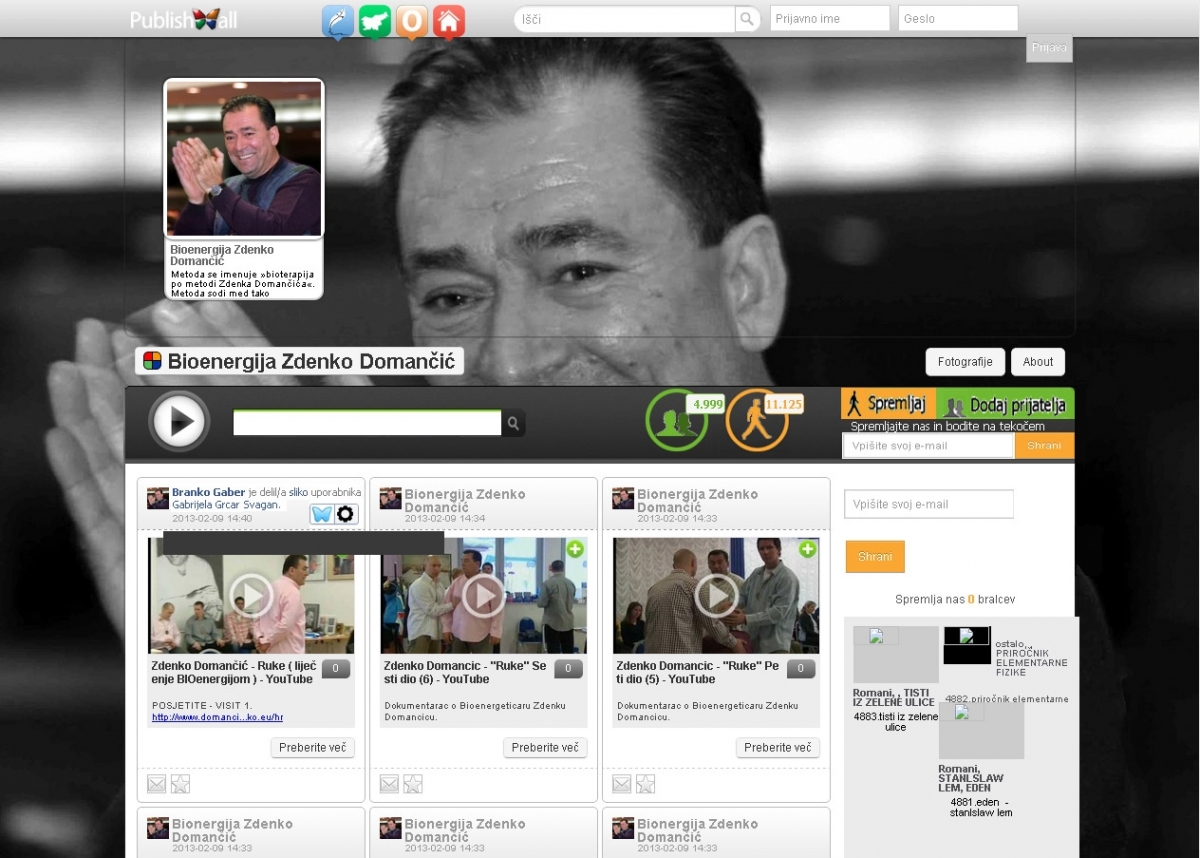
Task: Click the green friends count icon
Action: coord(677,420)
